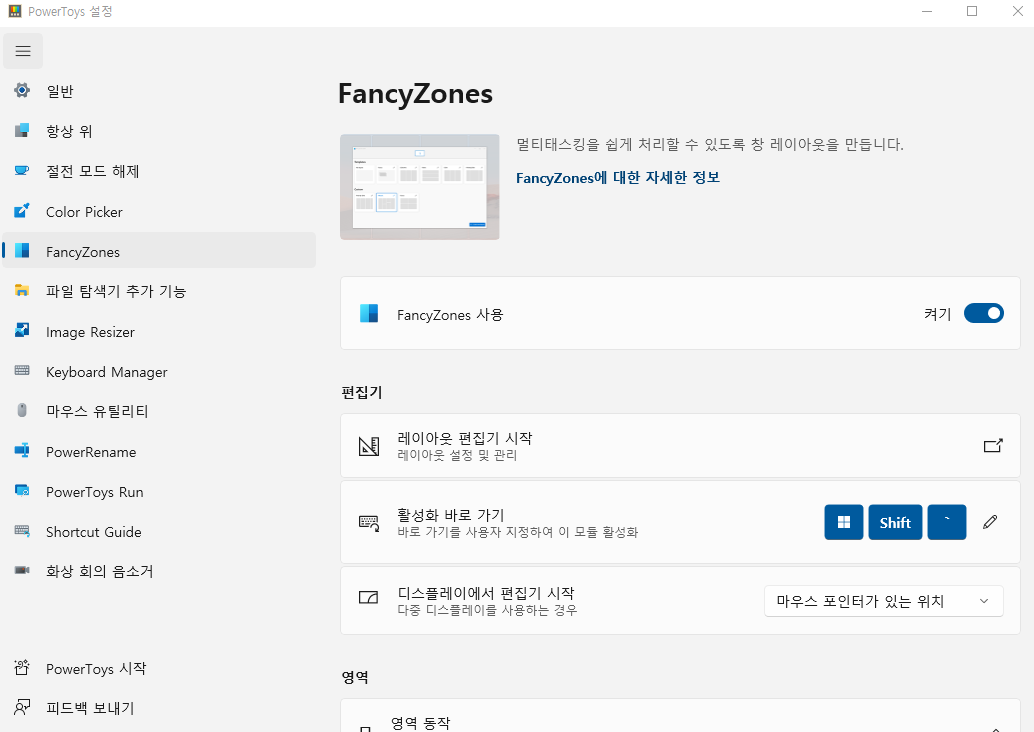Open the PowerToys 시작 page
Image resolution: width=1034 pixels, height=732 pixels.
click(x=159, y=669)
